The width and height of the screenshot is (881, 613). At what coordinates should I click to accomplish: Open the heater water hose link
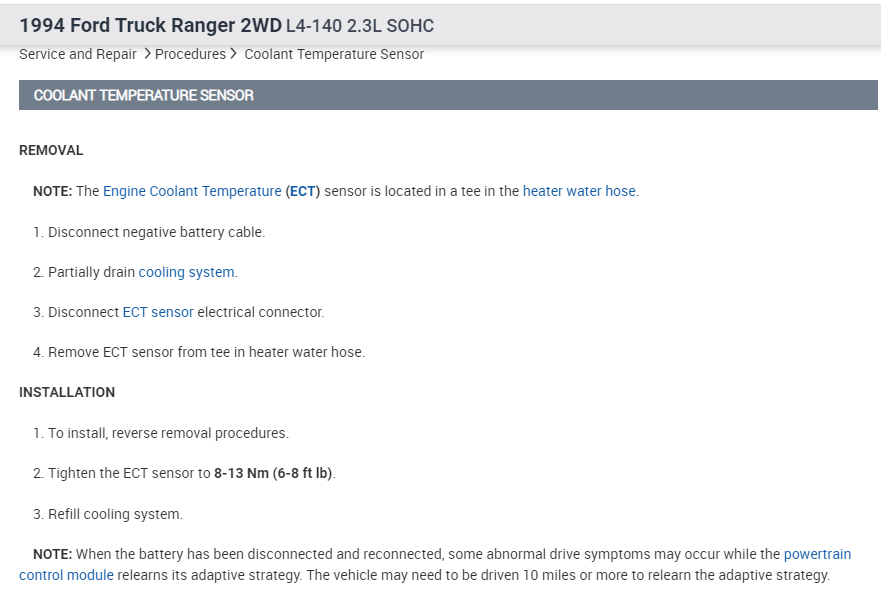(x=579, y=191)
